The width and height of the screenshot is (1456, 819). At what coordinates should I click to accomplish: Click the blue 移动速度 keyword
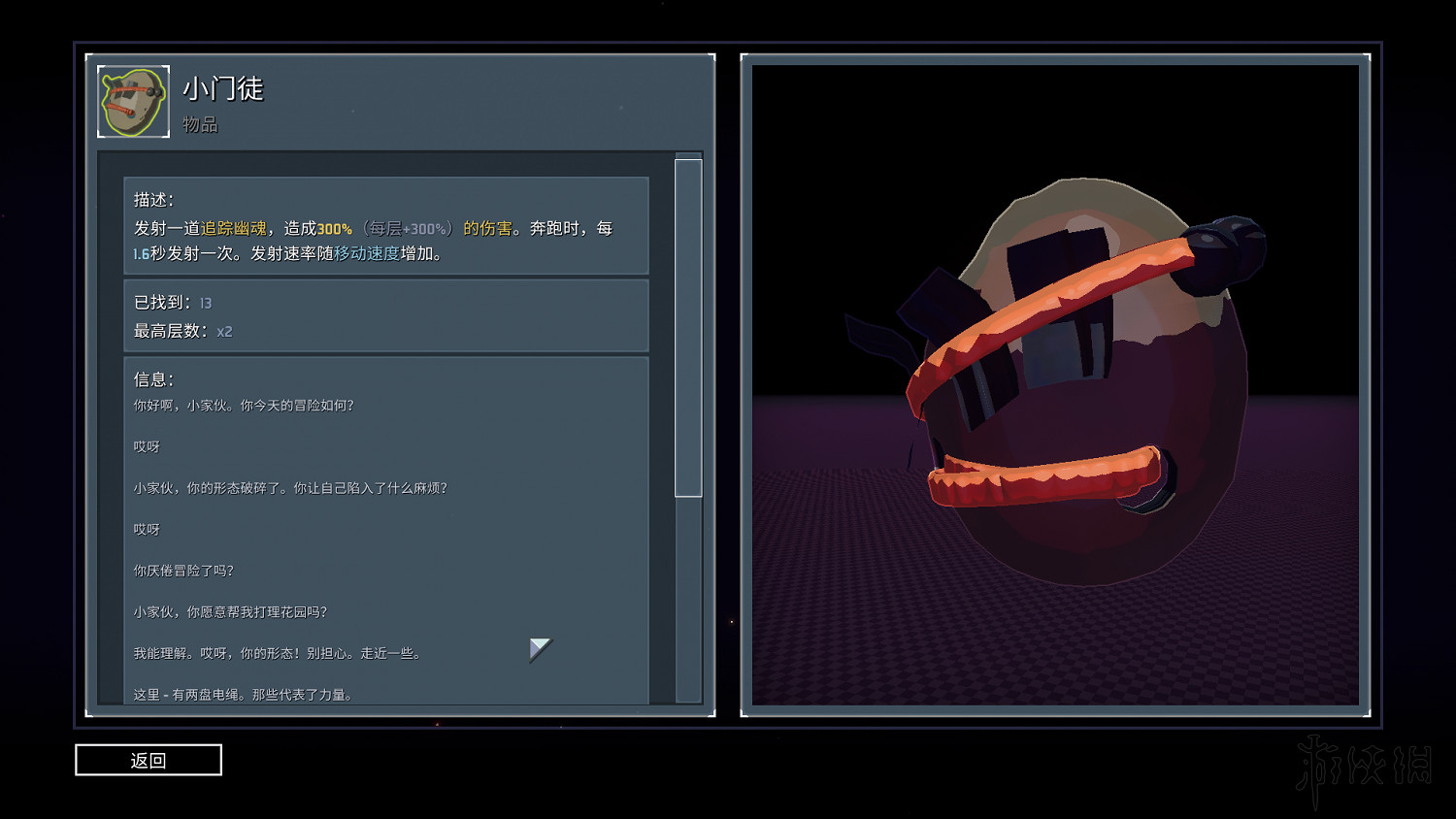click(367, 253)
